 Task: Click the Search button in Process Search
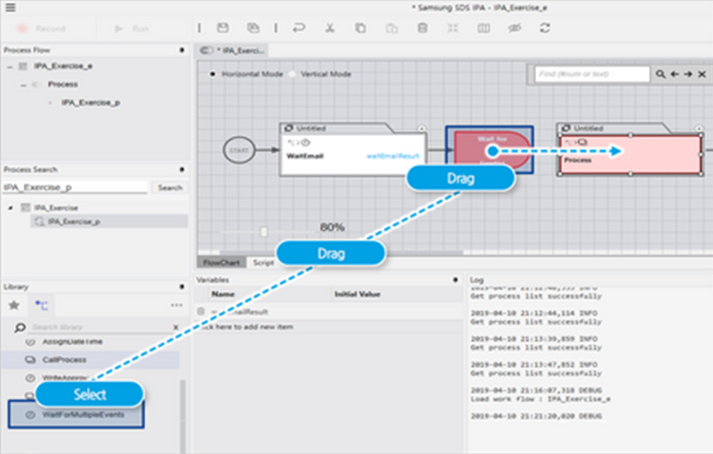pyautogui.click(x=169, y=187)
